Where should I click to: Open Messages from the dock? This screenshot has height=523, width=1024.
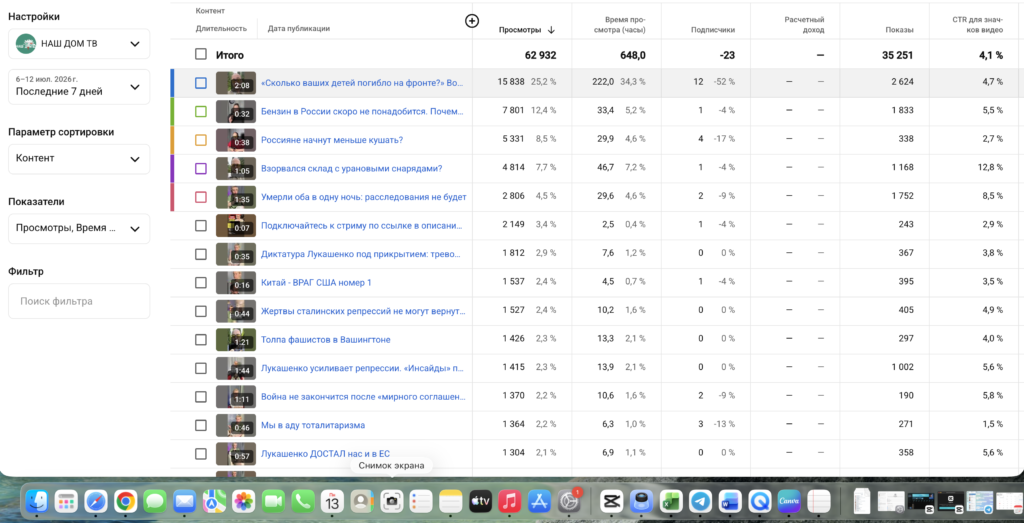click(x=155, y=501)
